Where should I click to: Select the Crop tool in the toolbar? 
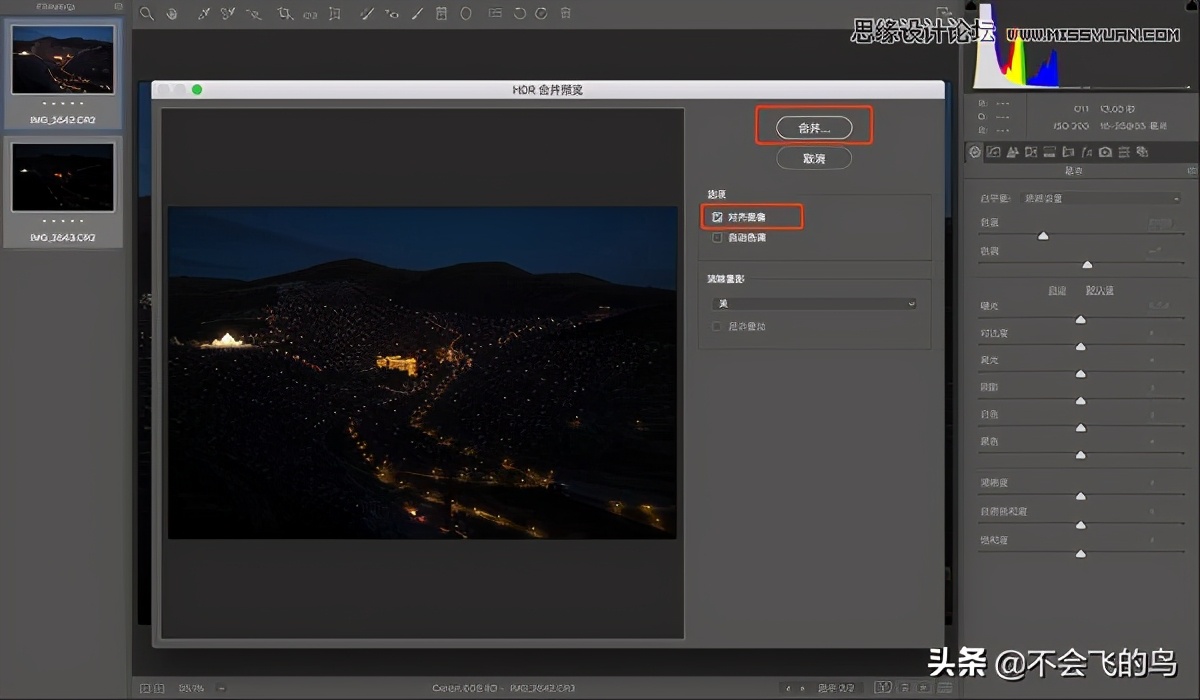point(283,14)
